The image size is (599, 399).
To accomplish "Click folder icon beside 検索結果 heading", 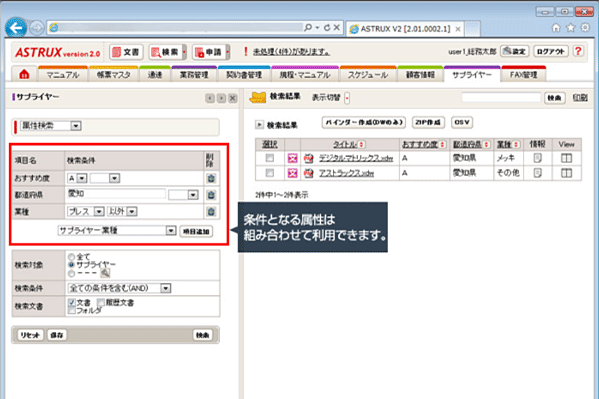I will click(x=257, y=97).
